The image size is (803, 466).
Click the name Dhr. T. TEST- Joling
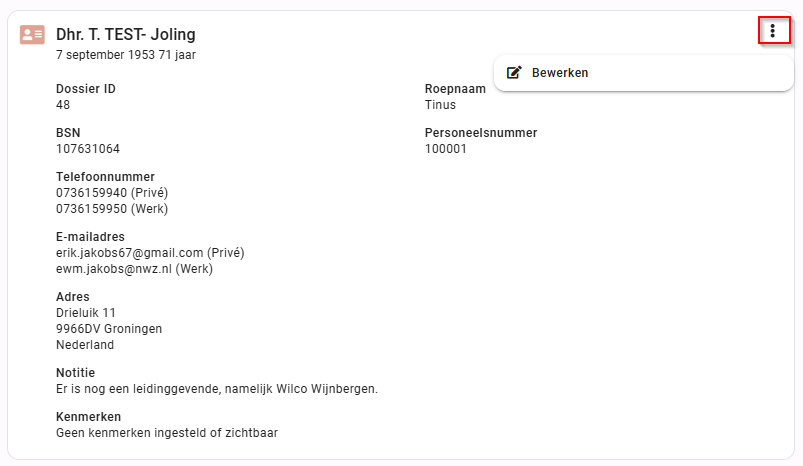(125, 34)
